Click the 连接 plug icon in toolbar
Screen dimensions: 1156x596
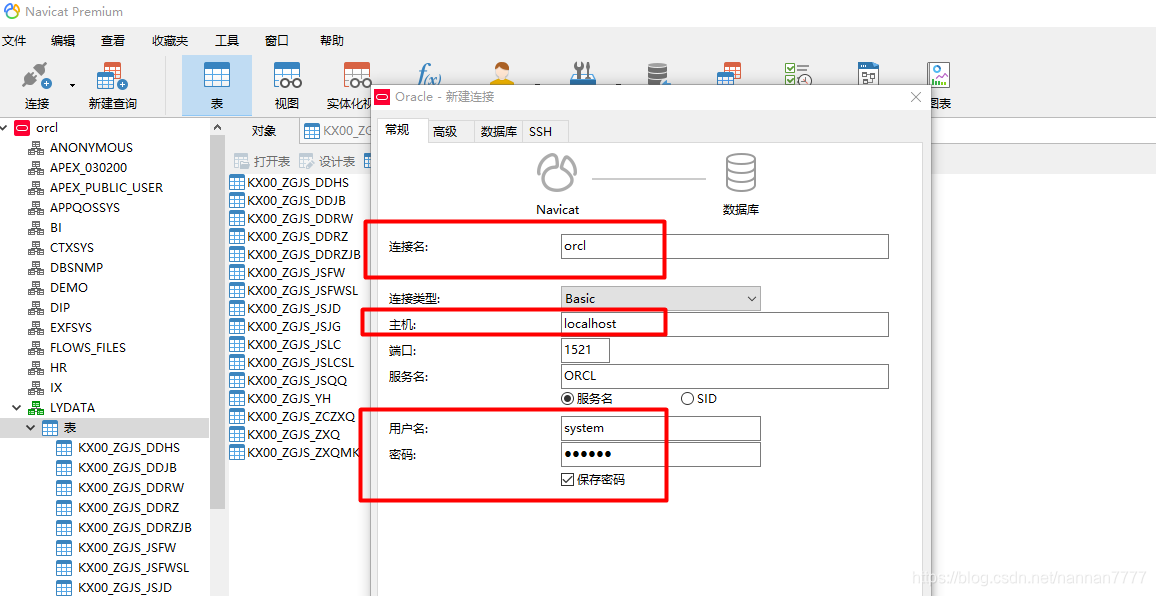click(x=37, y=76)
